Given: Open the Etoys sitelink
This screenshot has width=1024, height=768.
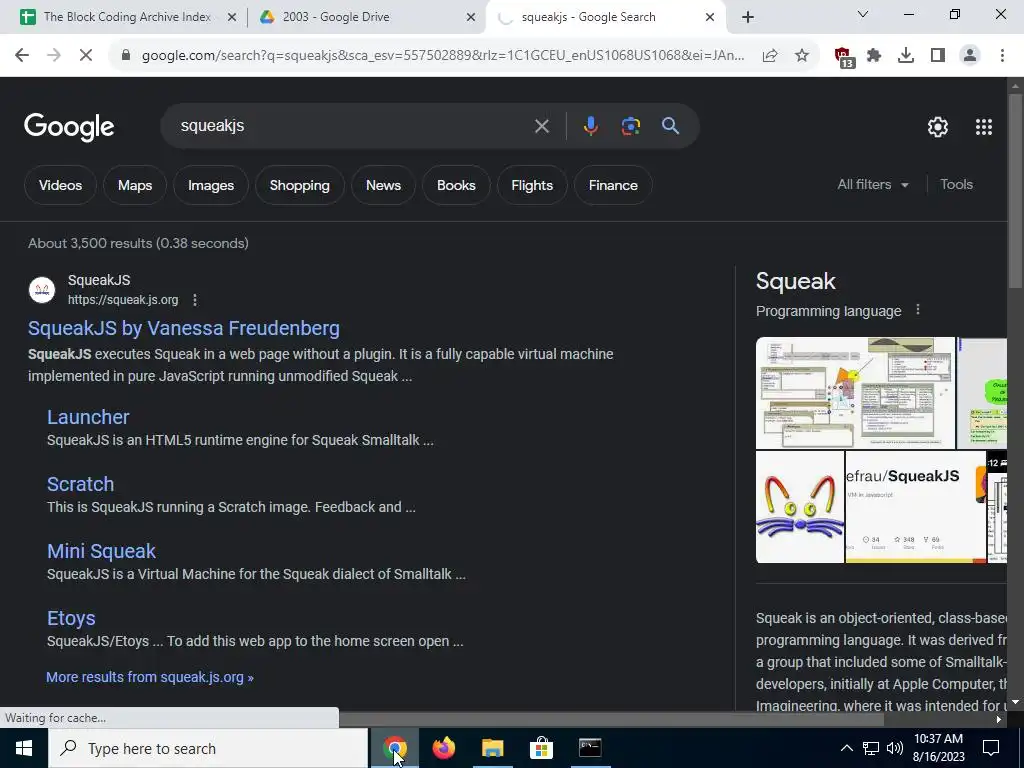Looking at the screenshot, I should click(71, 618).
